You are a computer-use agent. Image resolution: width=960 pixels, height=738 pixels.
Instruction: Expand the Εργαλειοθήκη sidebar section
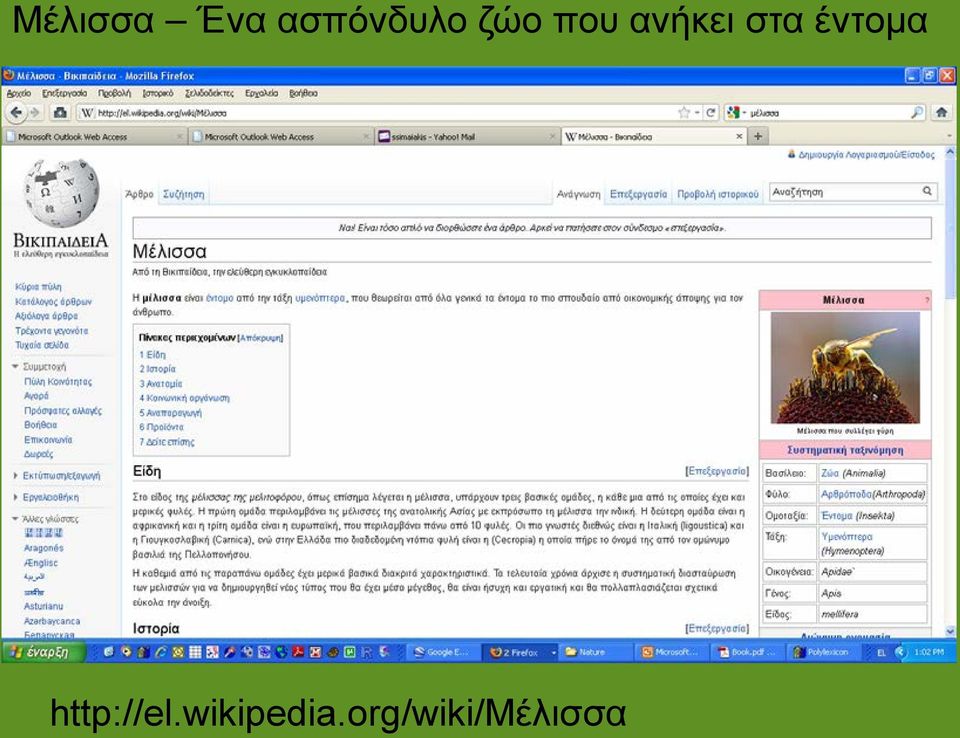tap(45, 497)
